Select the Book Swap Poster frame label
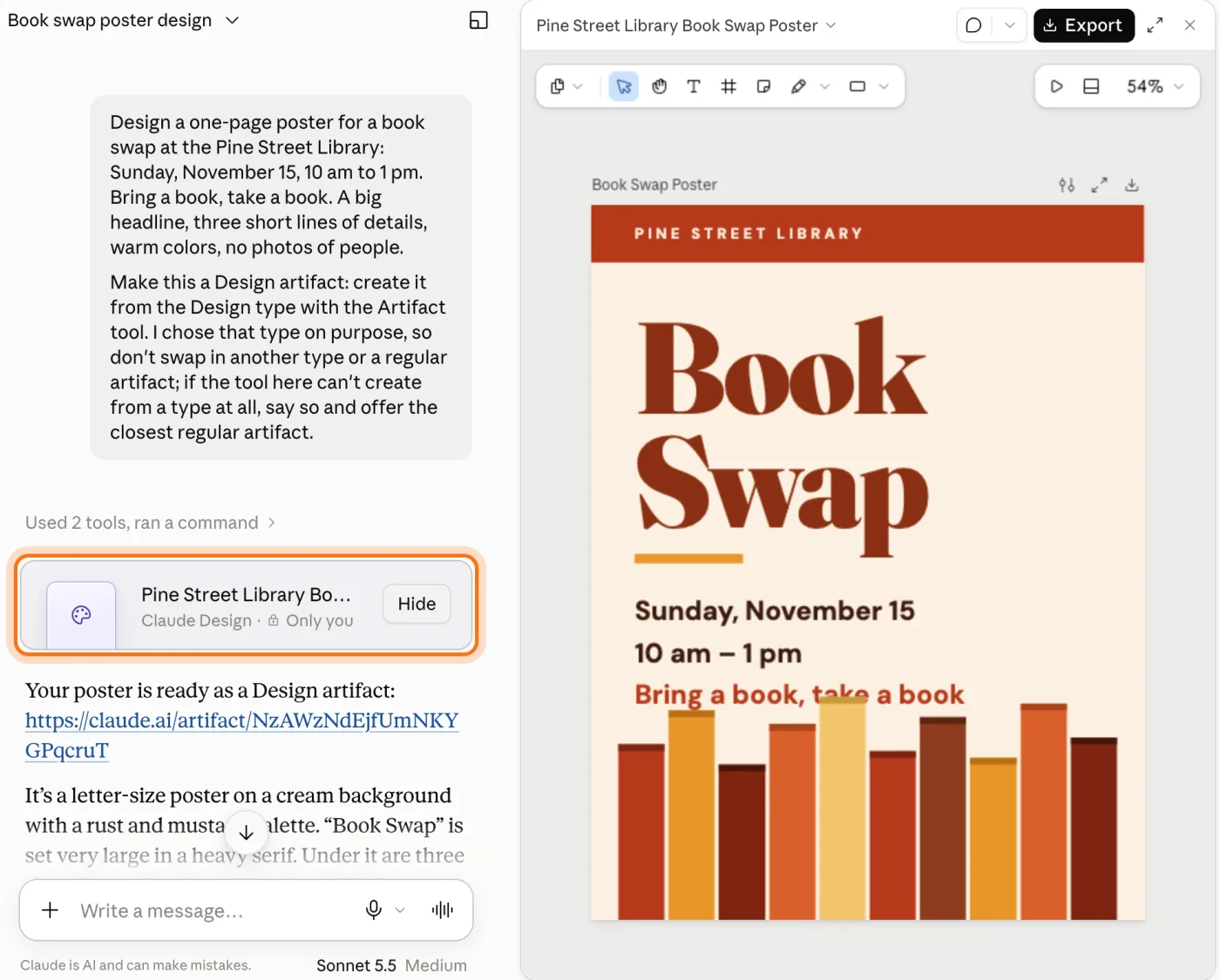1220x980 pixels. point(654,185)
